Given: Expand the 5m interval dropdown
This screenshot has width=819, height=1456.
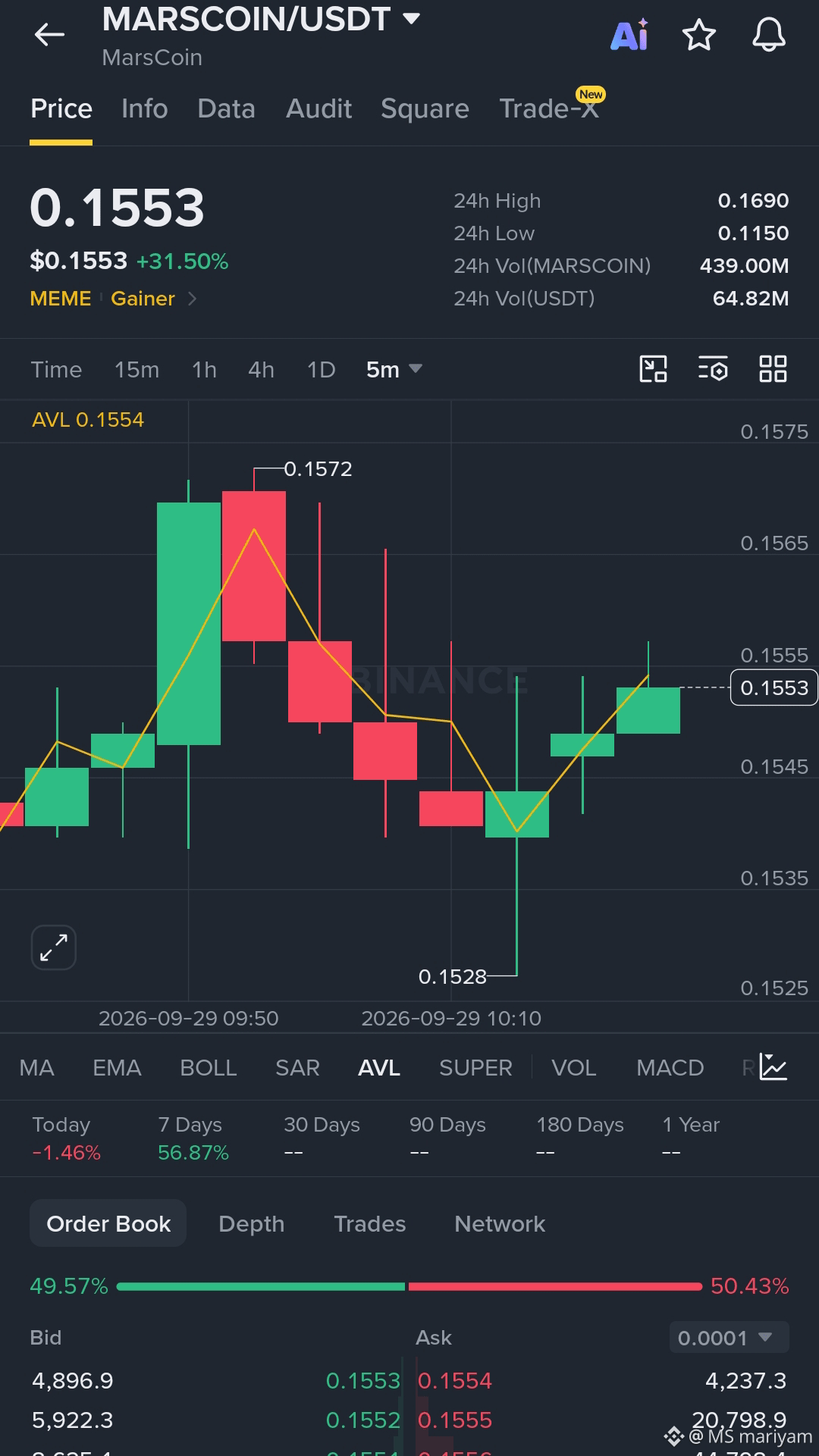Looking at the screenshot, I should [394, 369].
